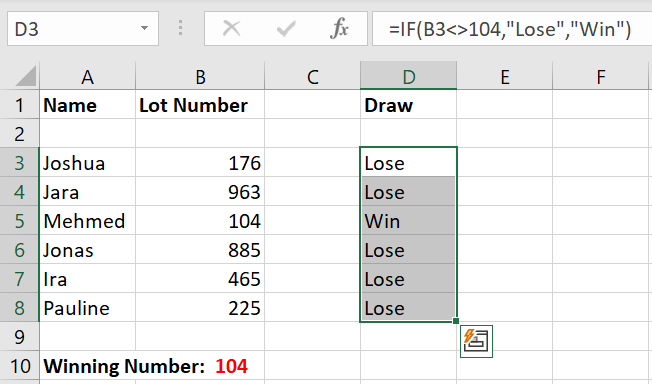Cancel the formula entry with X icon

pos(231,29)
